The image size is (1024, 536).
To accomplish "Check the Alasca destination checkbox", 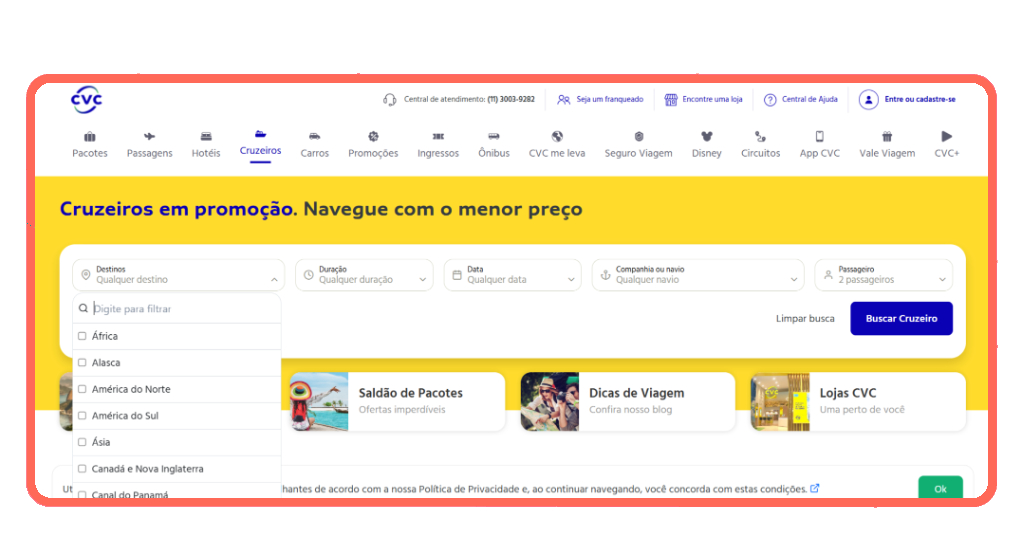I will pyautogui.click(x=82, y=362).
